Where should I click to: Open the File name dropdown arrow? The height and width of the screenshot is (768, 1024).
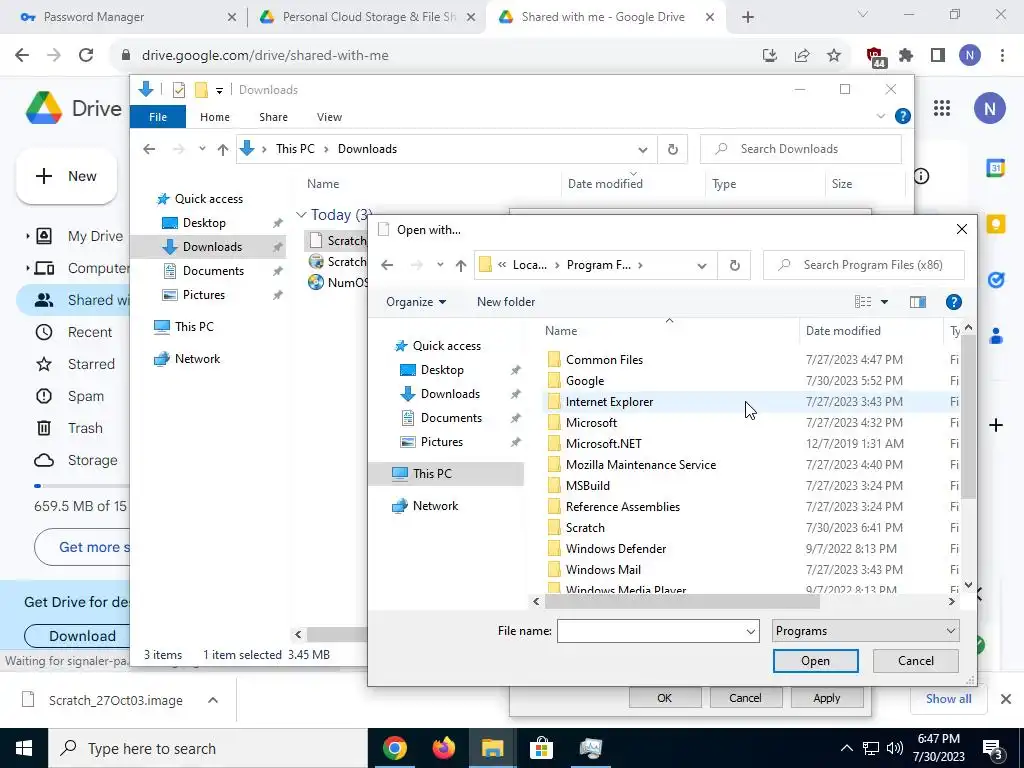750,631
